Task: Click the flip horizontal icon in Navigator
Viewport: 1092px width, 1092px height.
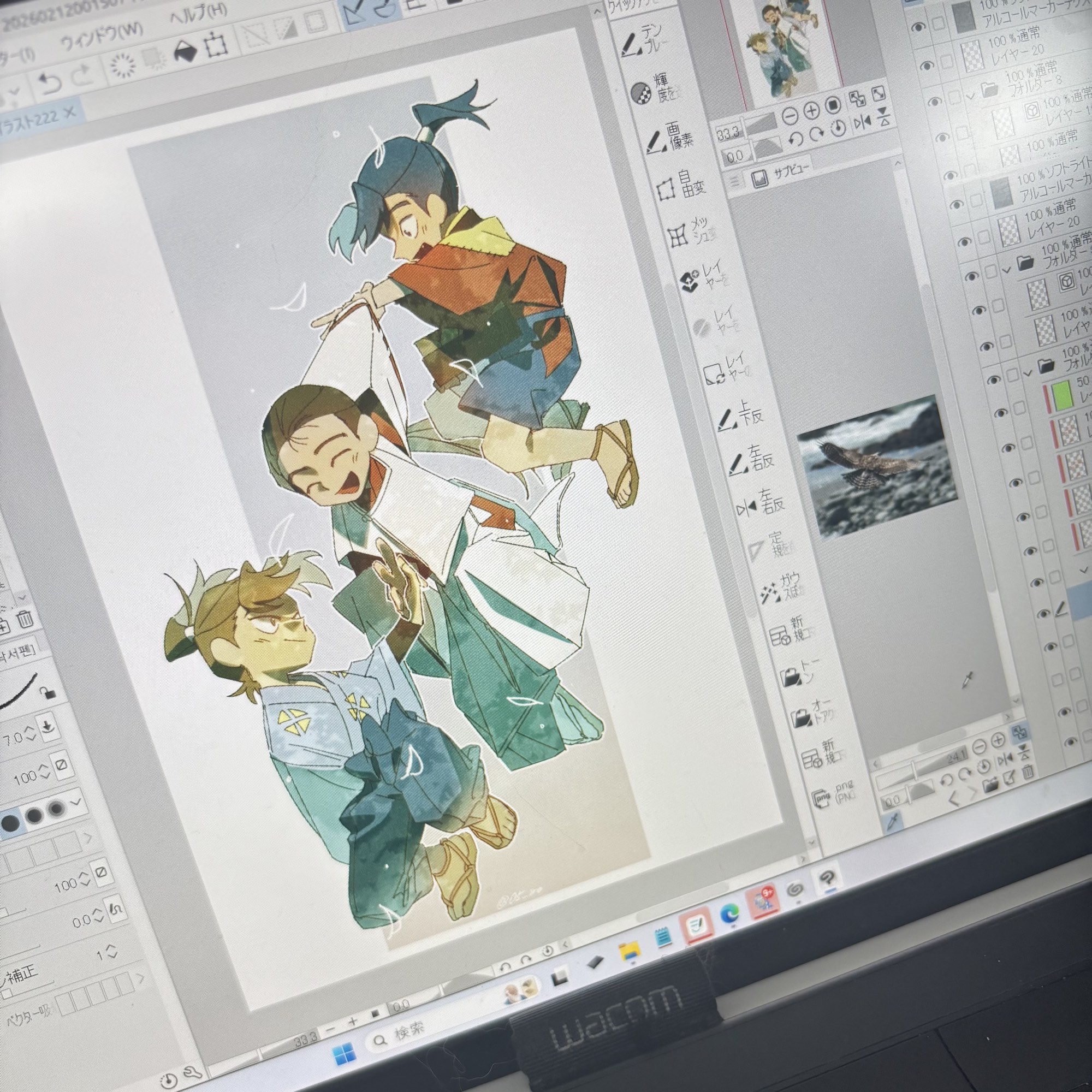Action: point(863,122)
